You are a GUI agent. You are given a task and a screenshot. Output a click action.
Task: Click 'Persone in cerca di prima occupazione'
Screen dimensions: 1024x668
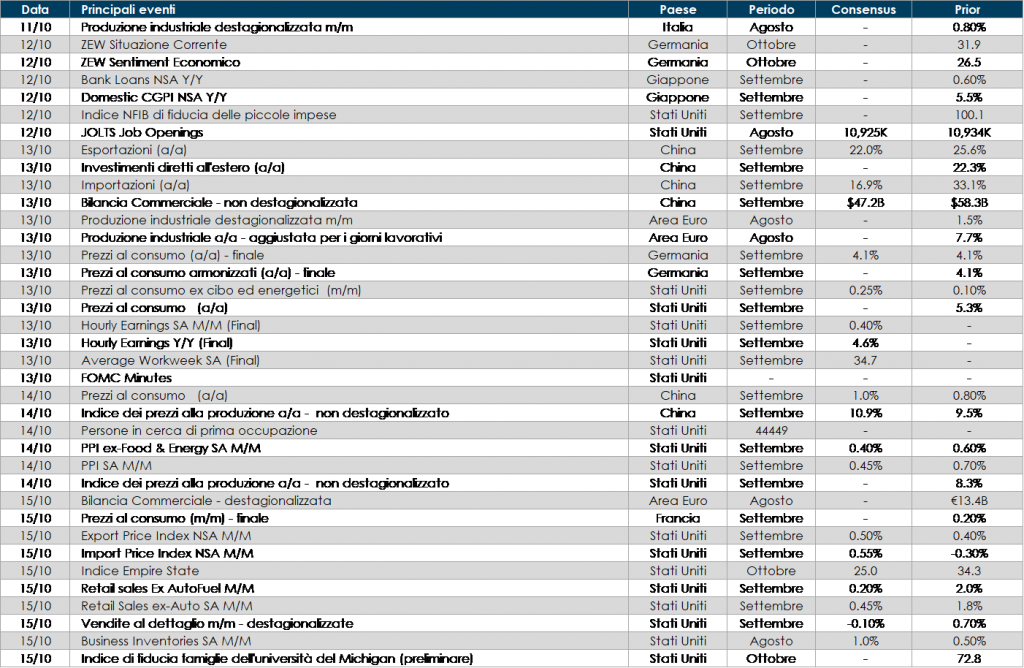click(x=199, y=431)
